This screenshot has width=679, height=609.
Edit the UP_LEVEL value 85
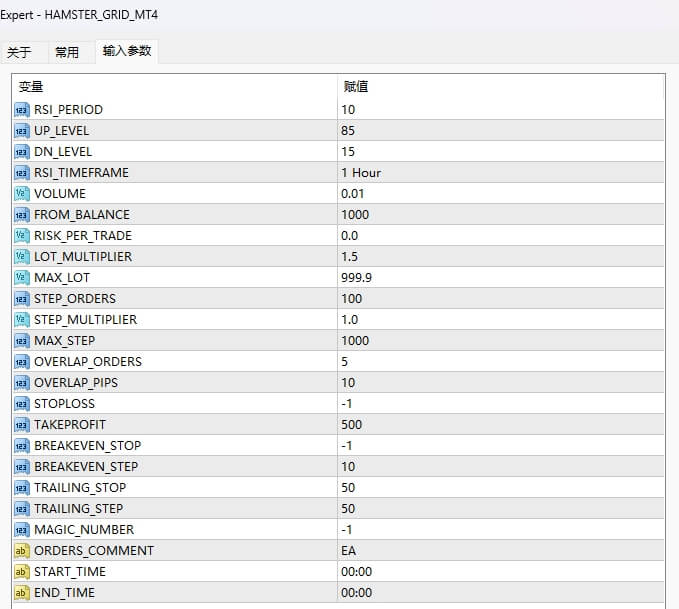coord(348,130)
